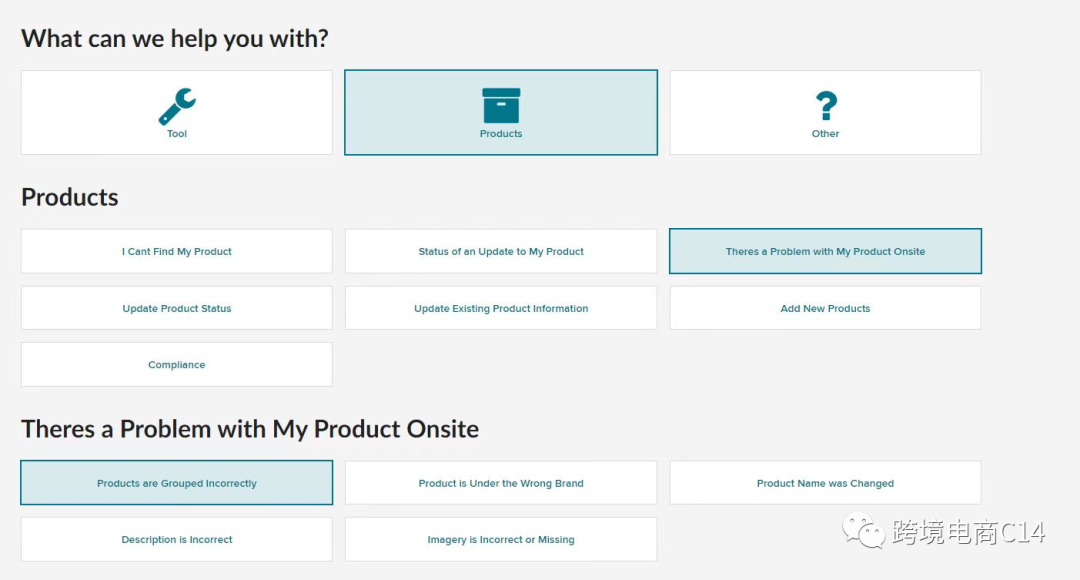The height and width of the screenshot is (580, 1080).
Task: Pick 'Update Existing Product Information'
Action: (x=501, y=309)
